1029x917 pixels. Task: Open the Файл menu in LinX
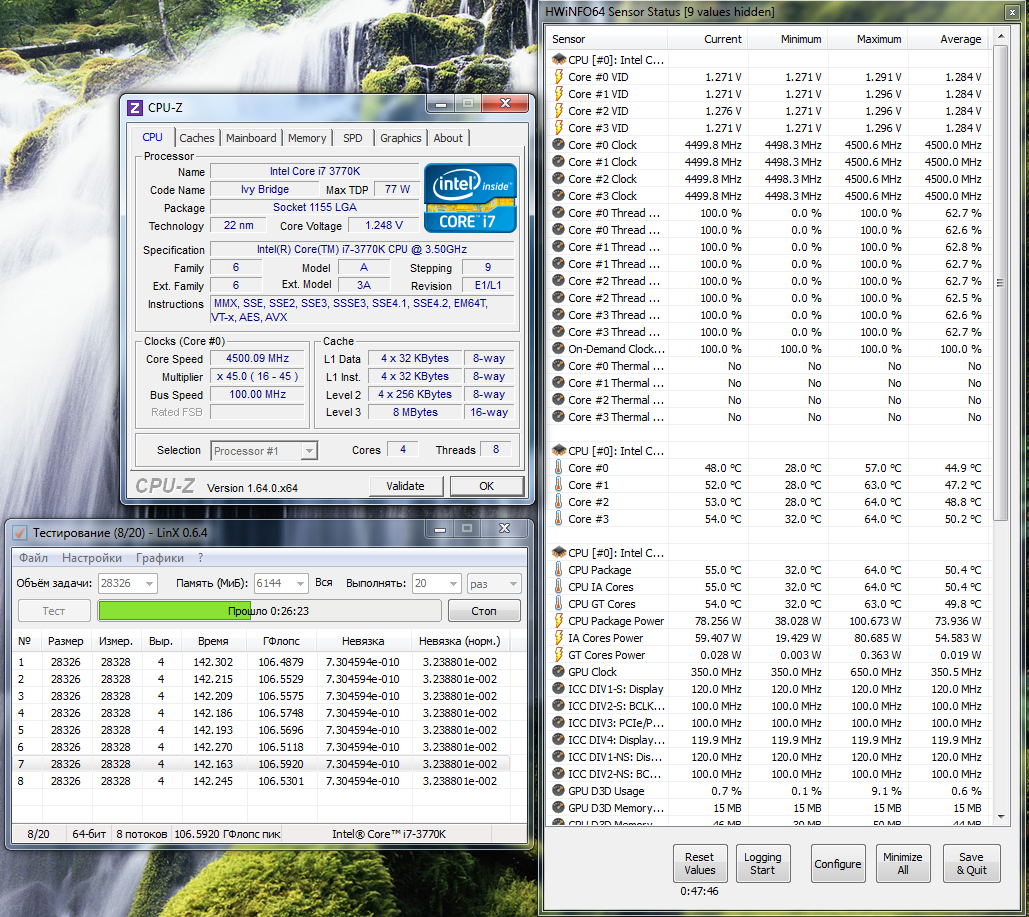[x=33, y=558]
